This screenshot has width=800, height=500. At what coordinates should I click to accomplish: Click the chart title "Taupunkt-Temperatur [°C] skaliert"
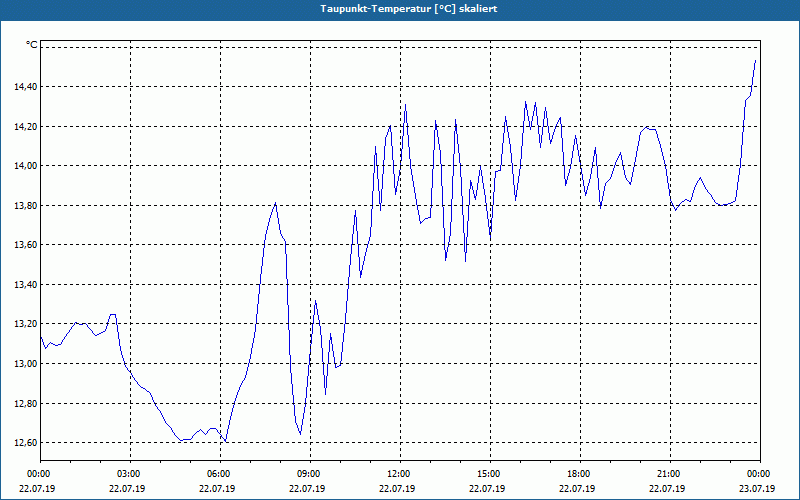tap(409, 9)
